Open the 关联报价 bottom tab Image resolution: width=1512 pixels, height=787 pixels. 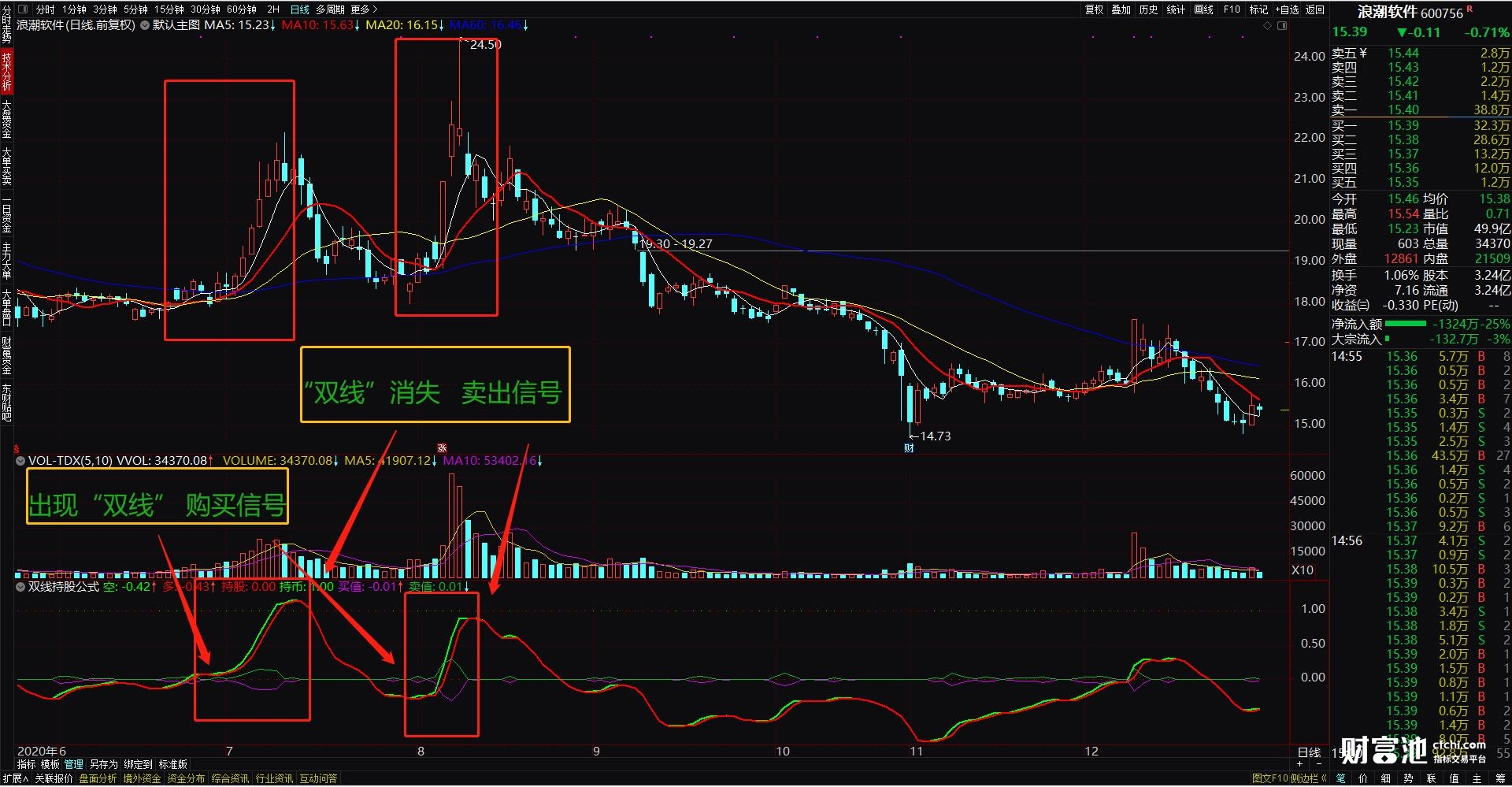54,778
